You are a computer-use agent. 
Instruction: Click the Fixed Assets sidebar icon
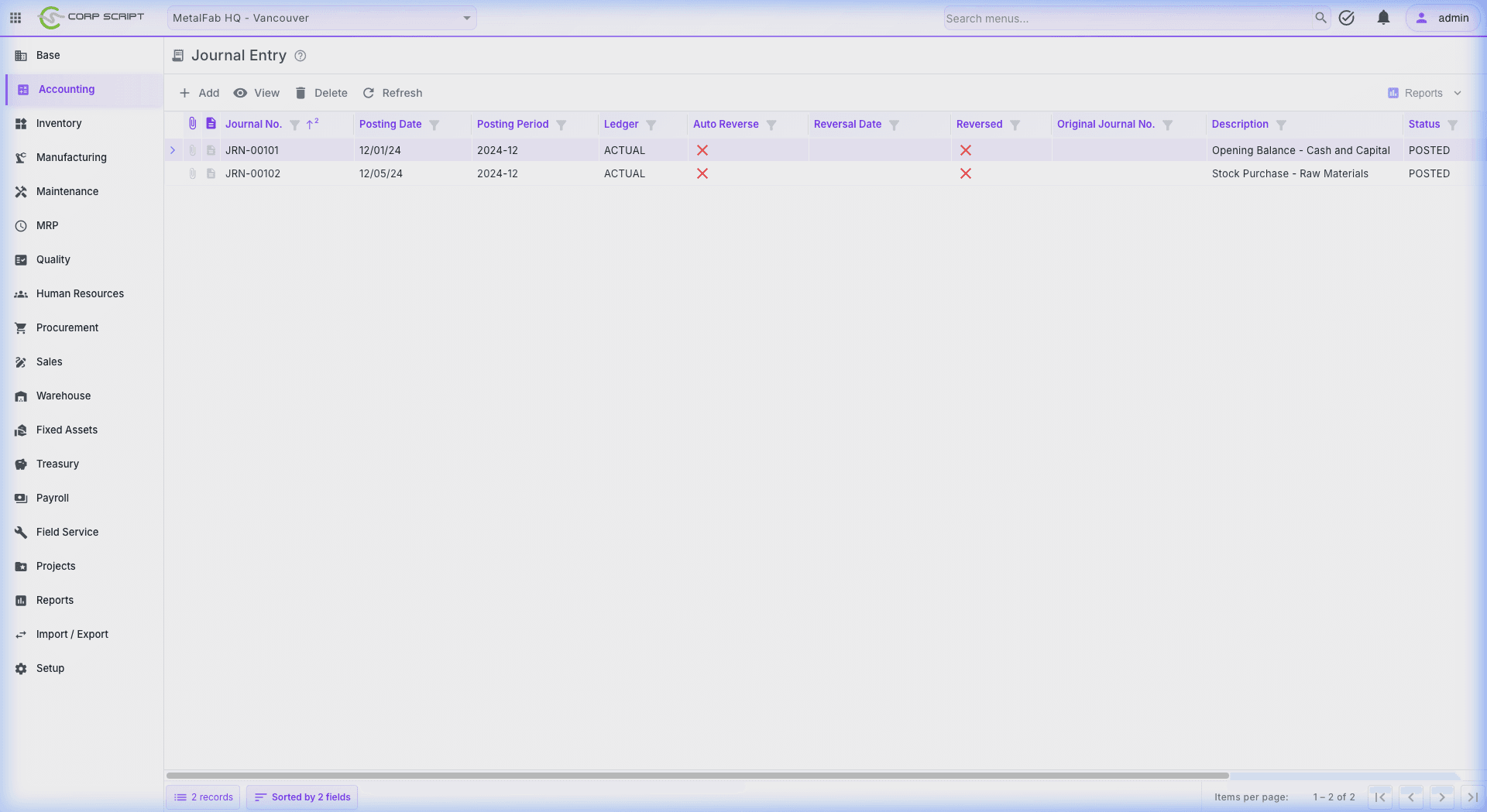(21, 430)
